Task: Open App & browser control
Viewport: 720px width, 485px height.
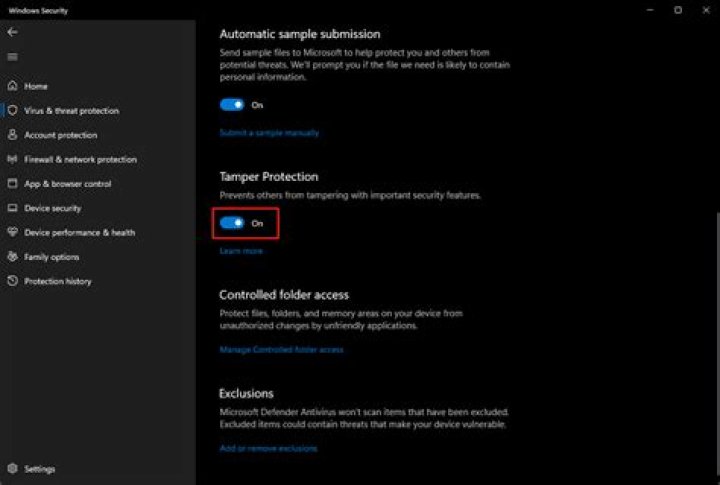Action: [68, 184]
